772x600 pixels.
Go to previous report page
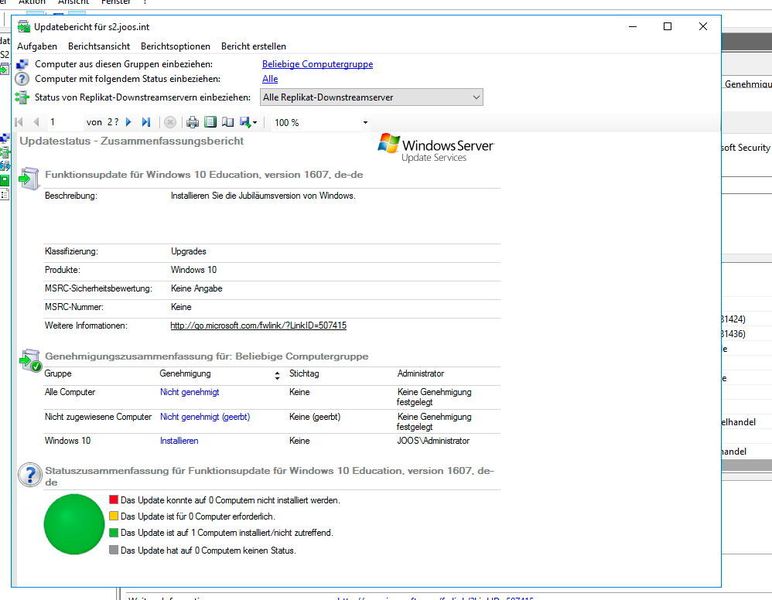click(36, 122)
